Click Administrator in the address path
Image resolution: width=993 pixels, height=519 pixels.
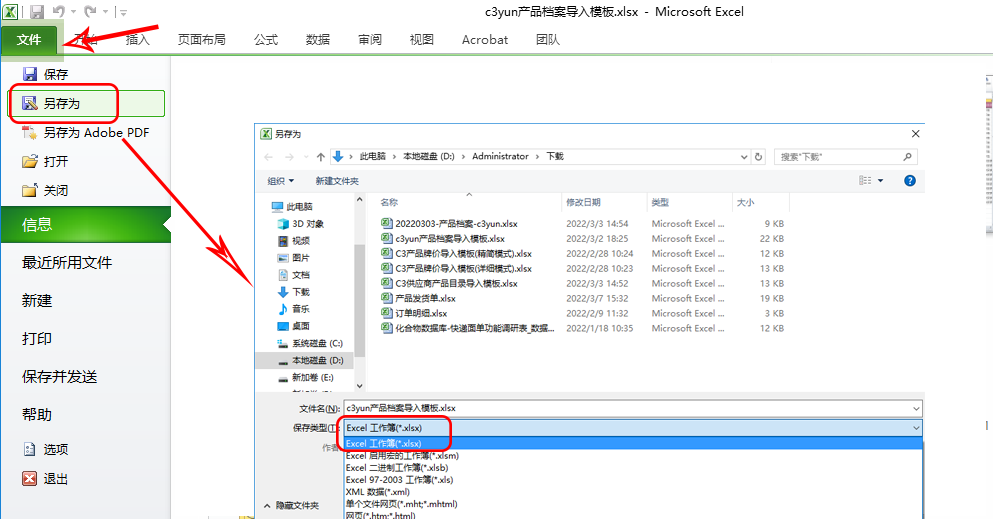click(x=500, y=156)
